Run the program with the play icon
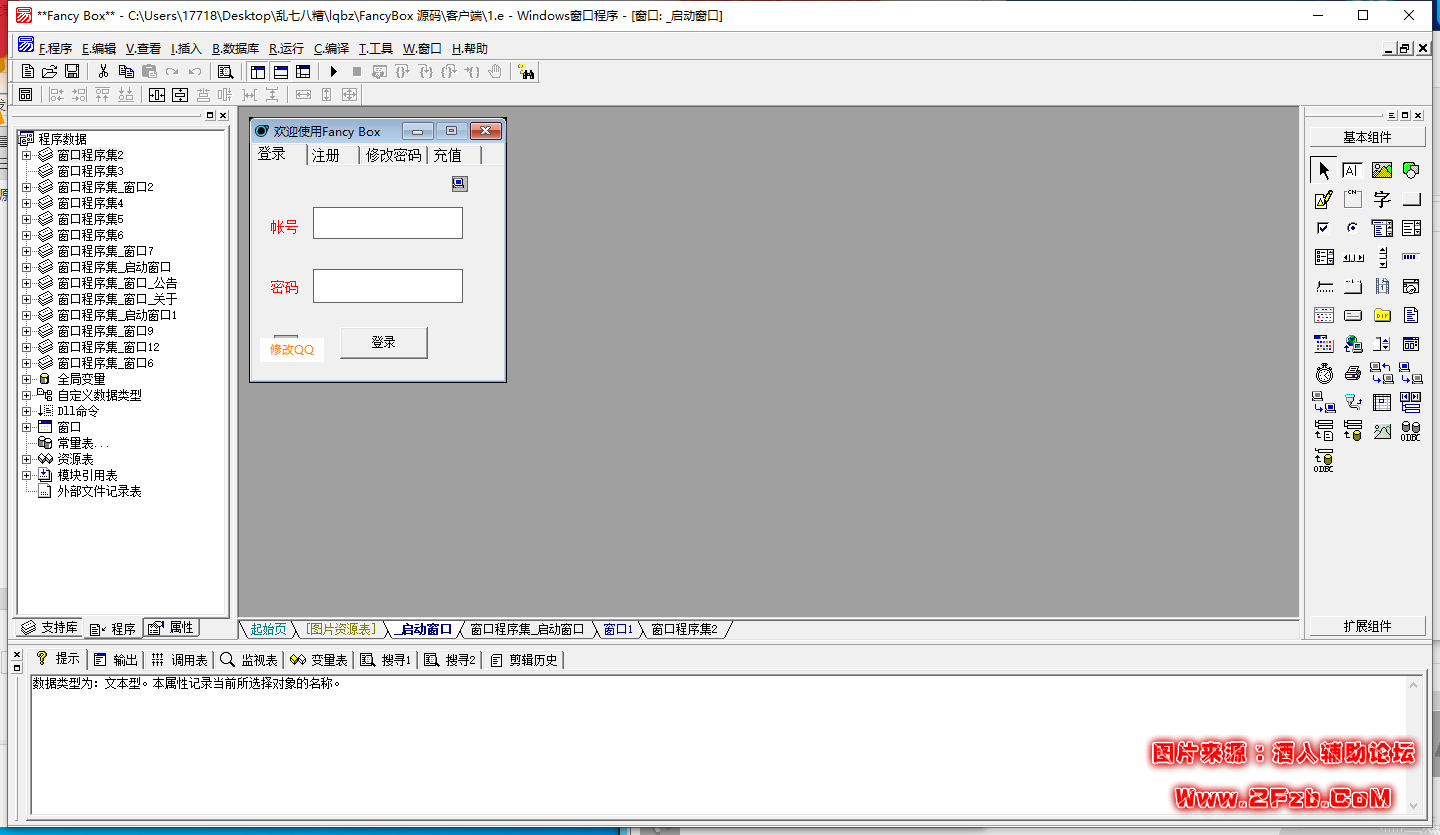Viewport: 1440px width, 835px height. 334,71
